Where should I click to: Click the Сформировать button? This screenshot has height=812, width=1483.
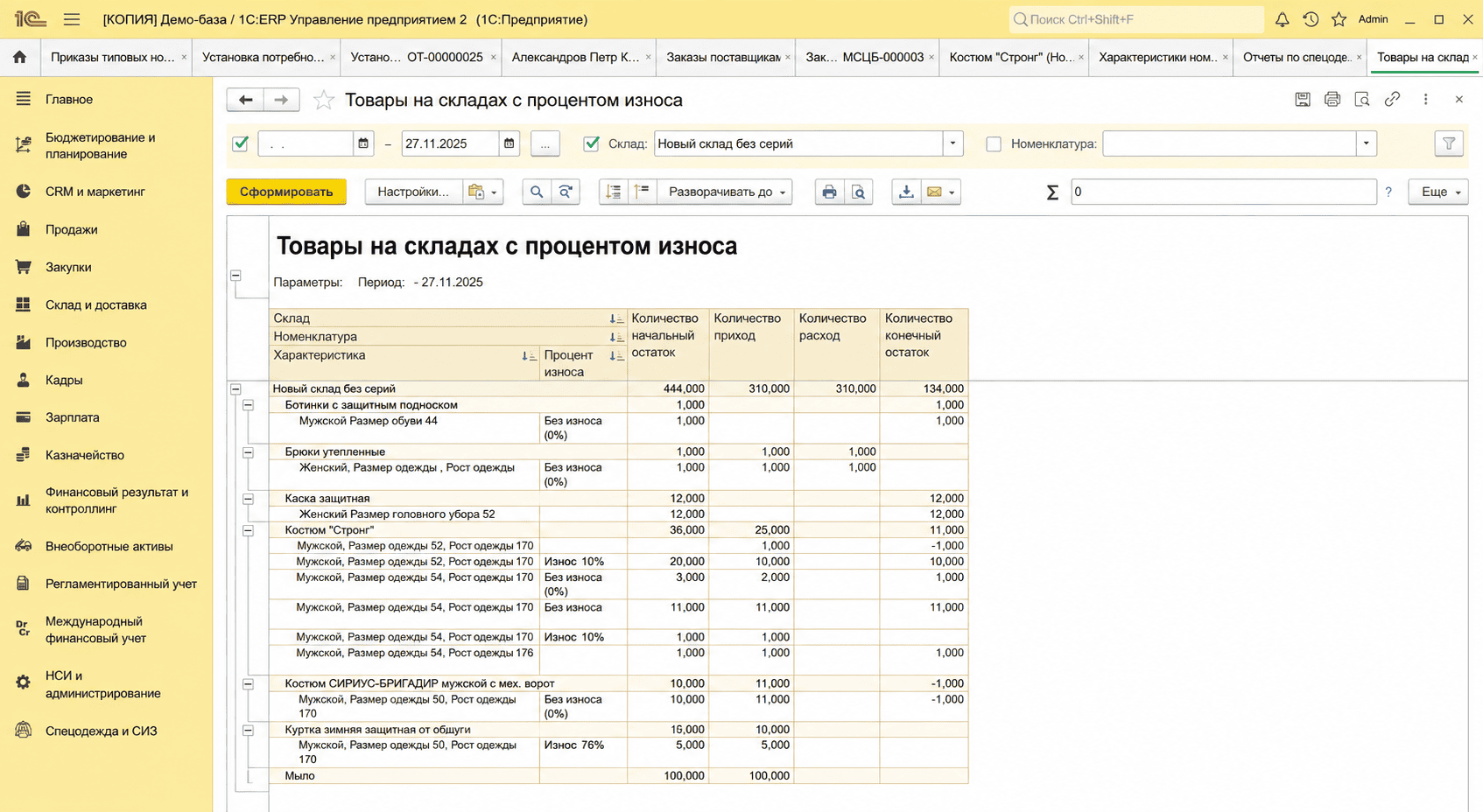pos(286,192)
